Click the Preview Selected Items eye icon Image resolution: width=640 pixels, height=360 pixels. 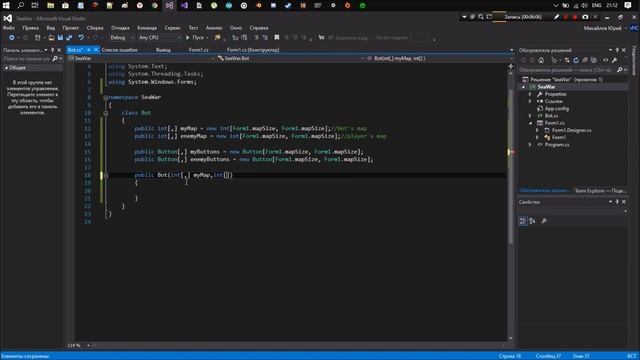click(x=606, y=60)
